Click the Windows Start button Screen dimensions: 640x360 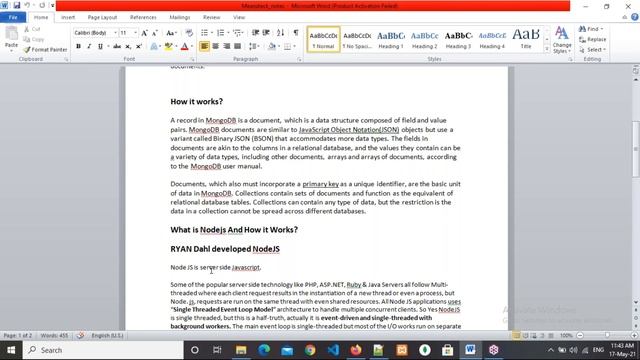pos(11,350)
